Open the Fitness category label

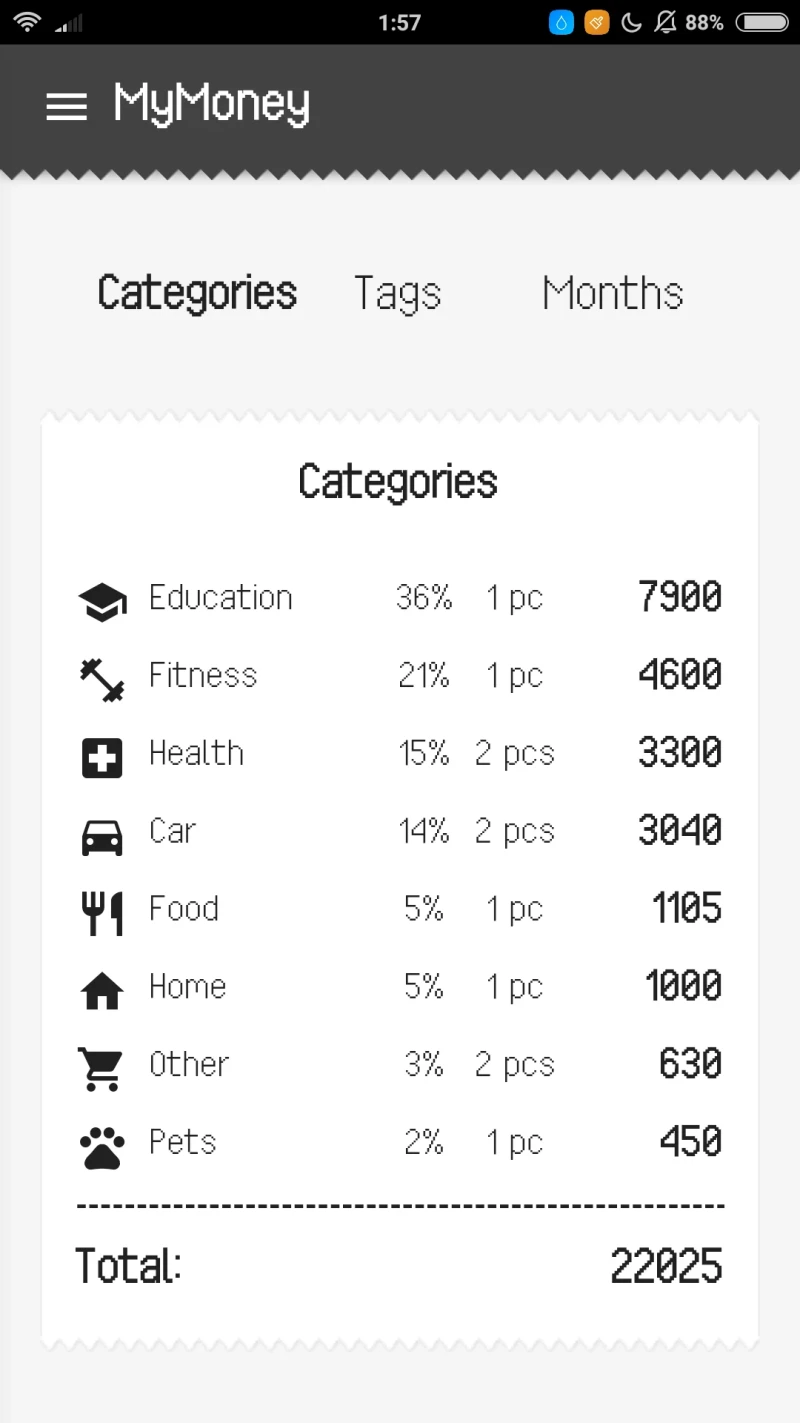click(203, 676)
